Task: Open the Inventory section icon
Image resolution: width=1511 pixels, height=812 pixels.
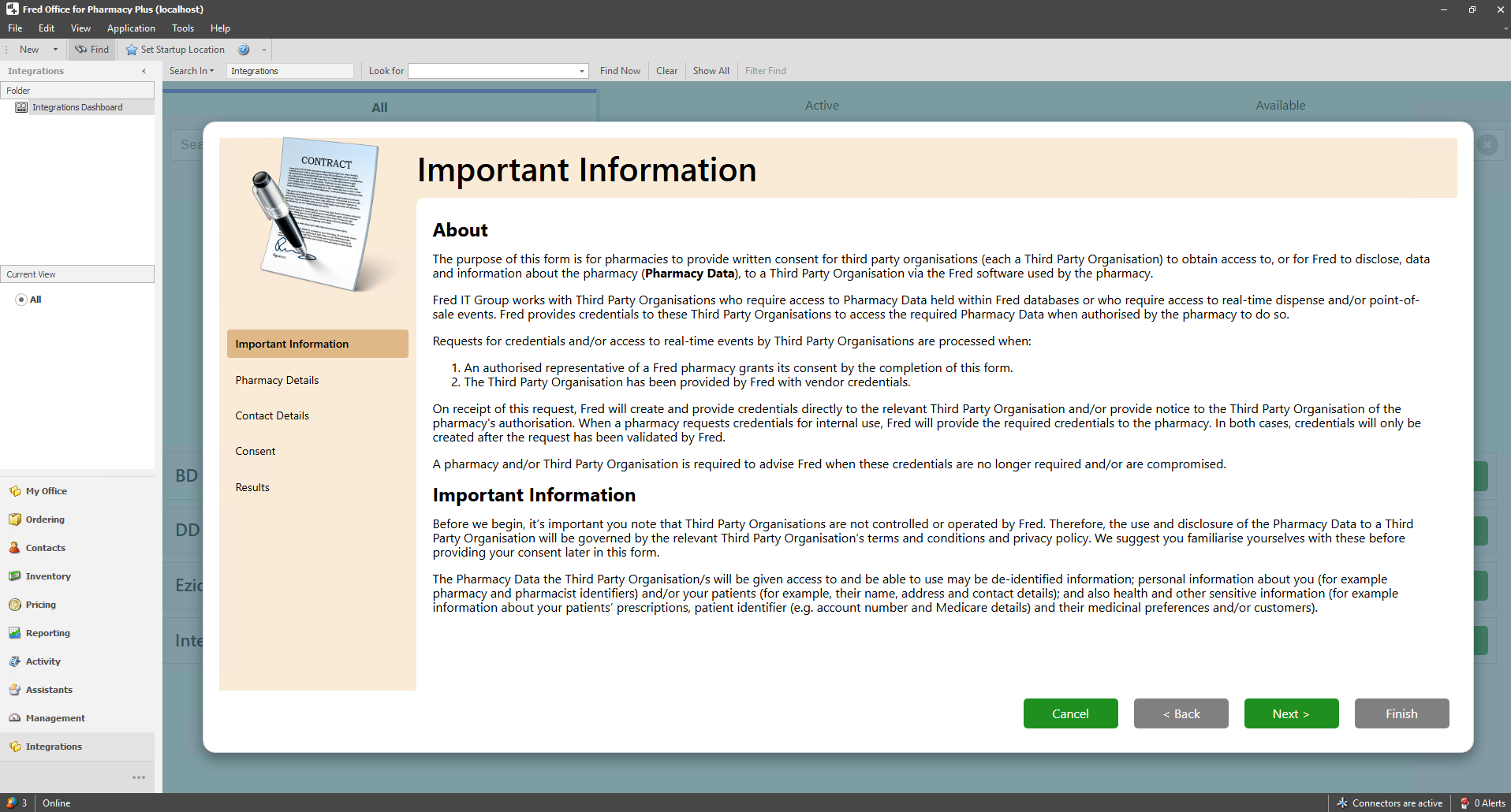Action: tap(15, 576)
